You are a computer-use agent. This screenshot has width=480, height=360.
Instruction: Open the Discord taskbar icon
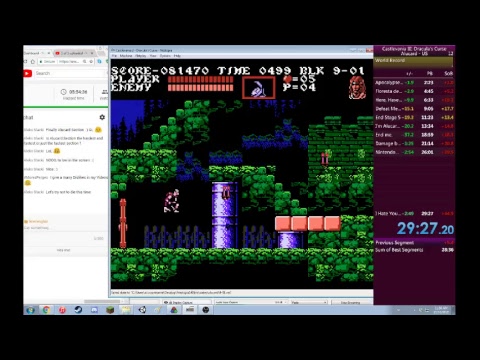pos(94,310)
